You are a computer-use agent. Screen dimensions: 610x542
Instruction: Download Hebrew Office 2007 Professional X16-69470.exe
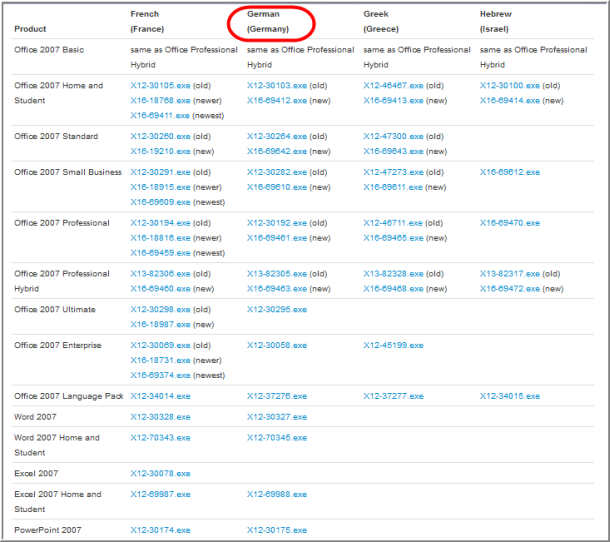pos(510,223)
